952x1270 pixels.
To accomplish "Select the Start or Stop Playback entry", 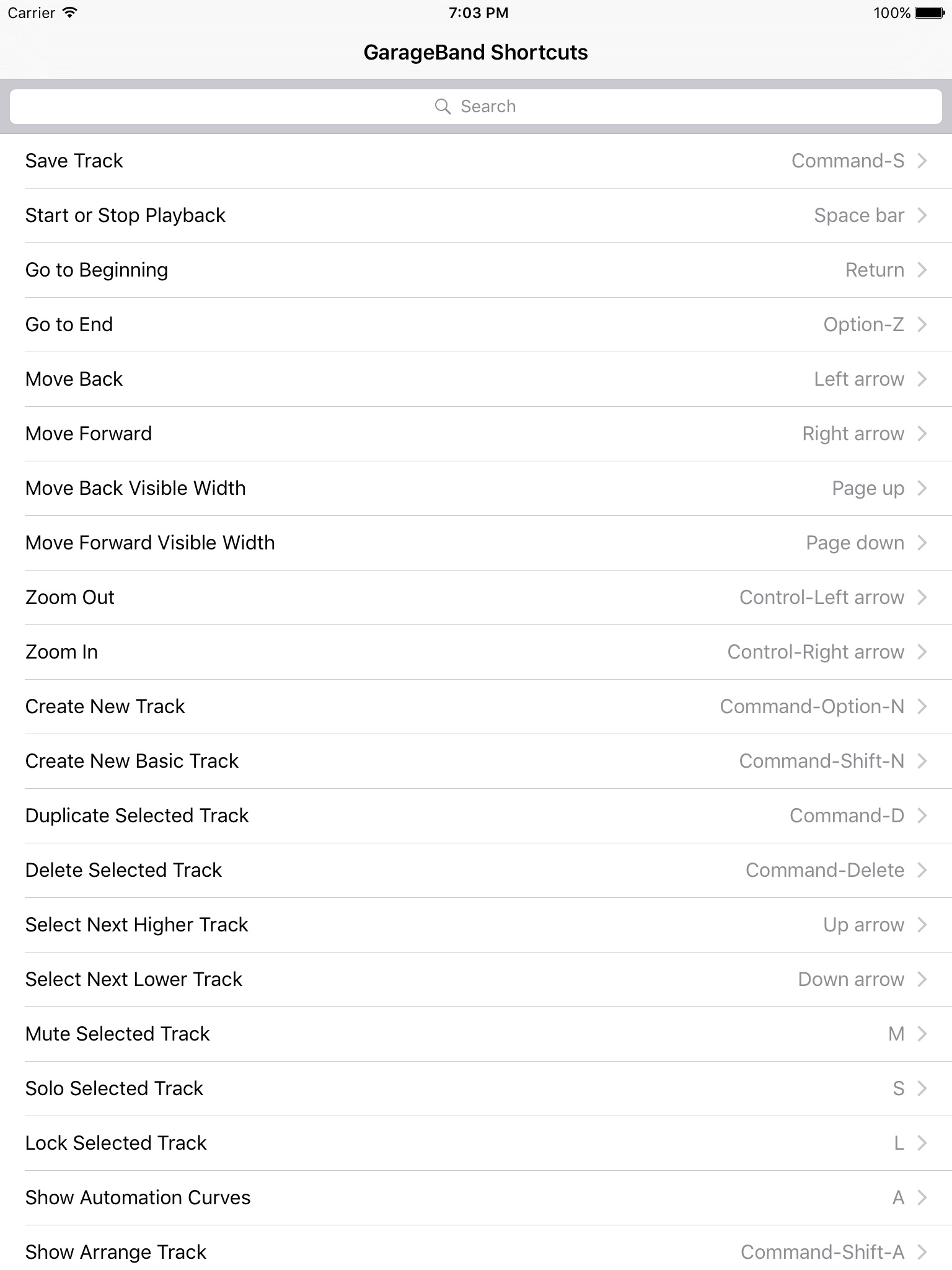I will click(x=476, y=216).
